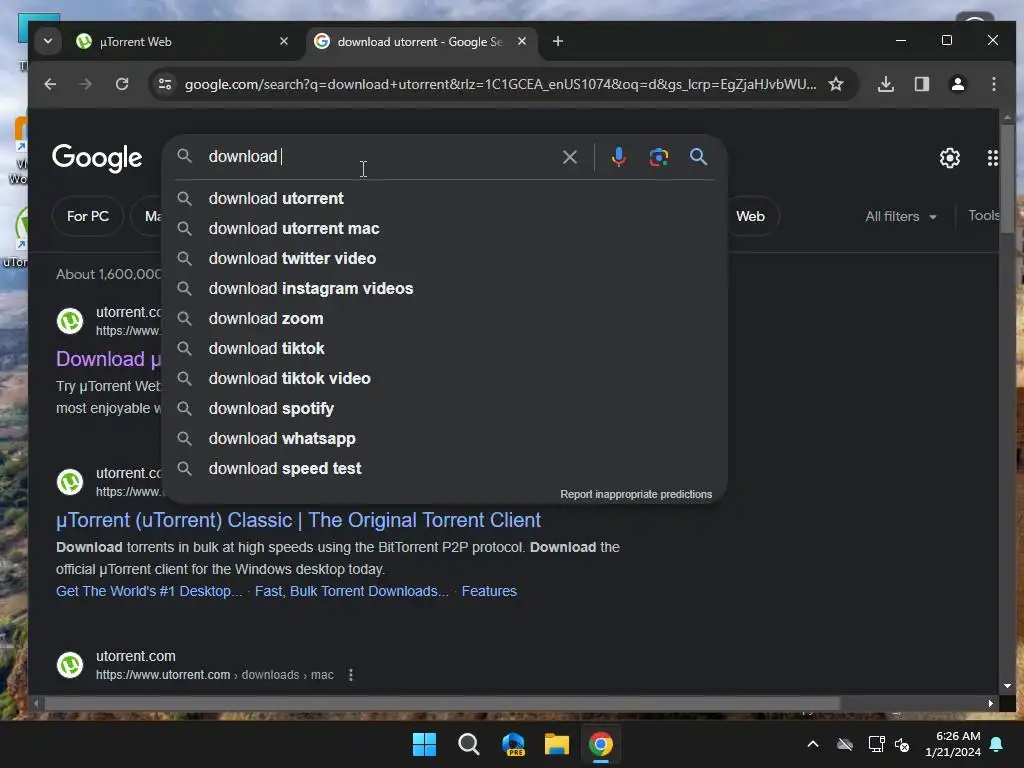This screenshot has width=1024, height=768.
Task: Close the download utorrent Google tab
Action: coord(522,41)
